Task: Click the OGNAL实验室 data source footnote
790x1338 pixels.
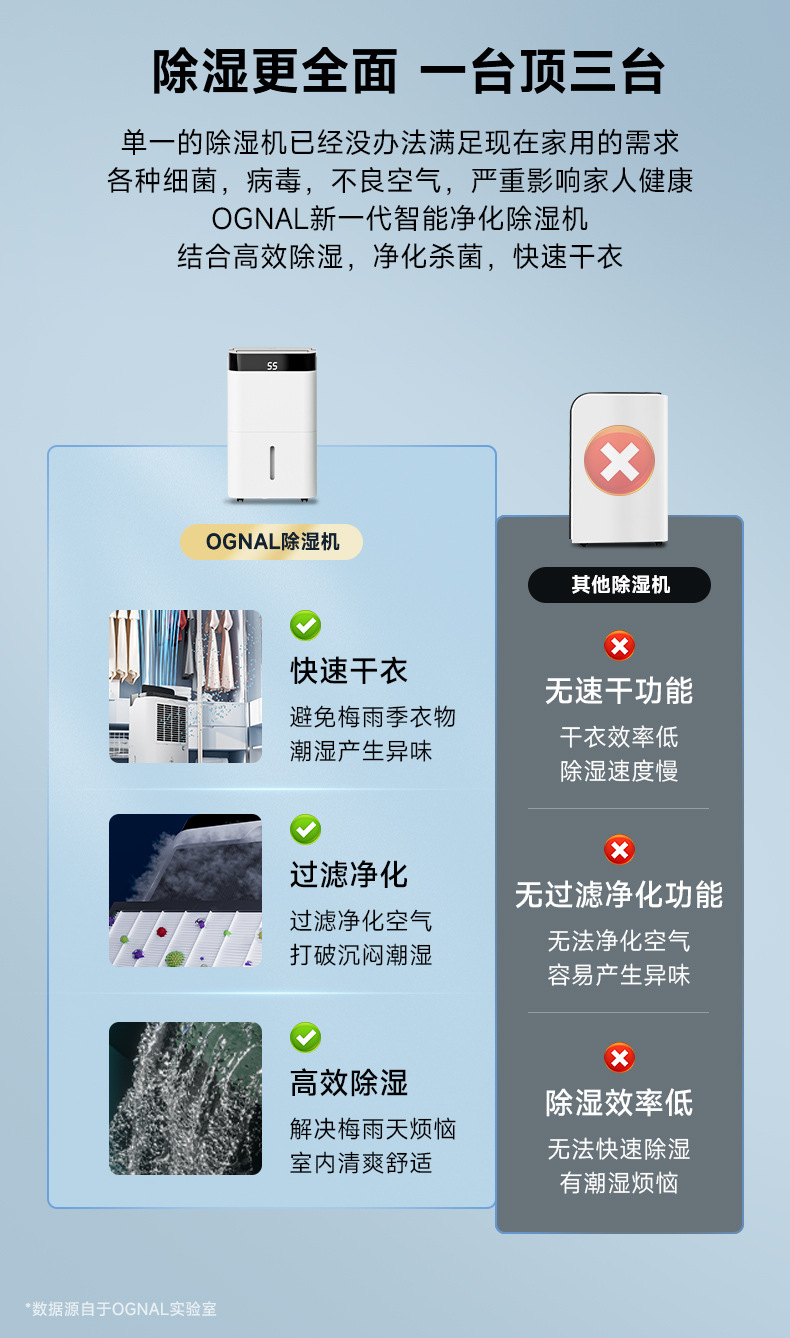Action: point(121,1308)
